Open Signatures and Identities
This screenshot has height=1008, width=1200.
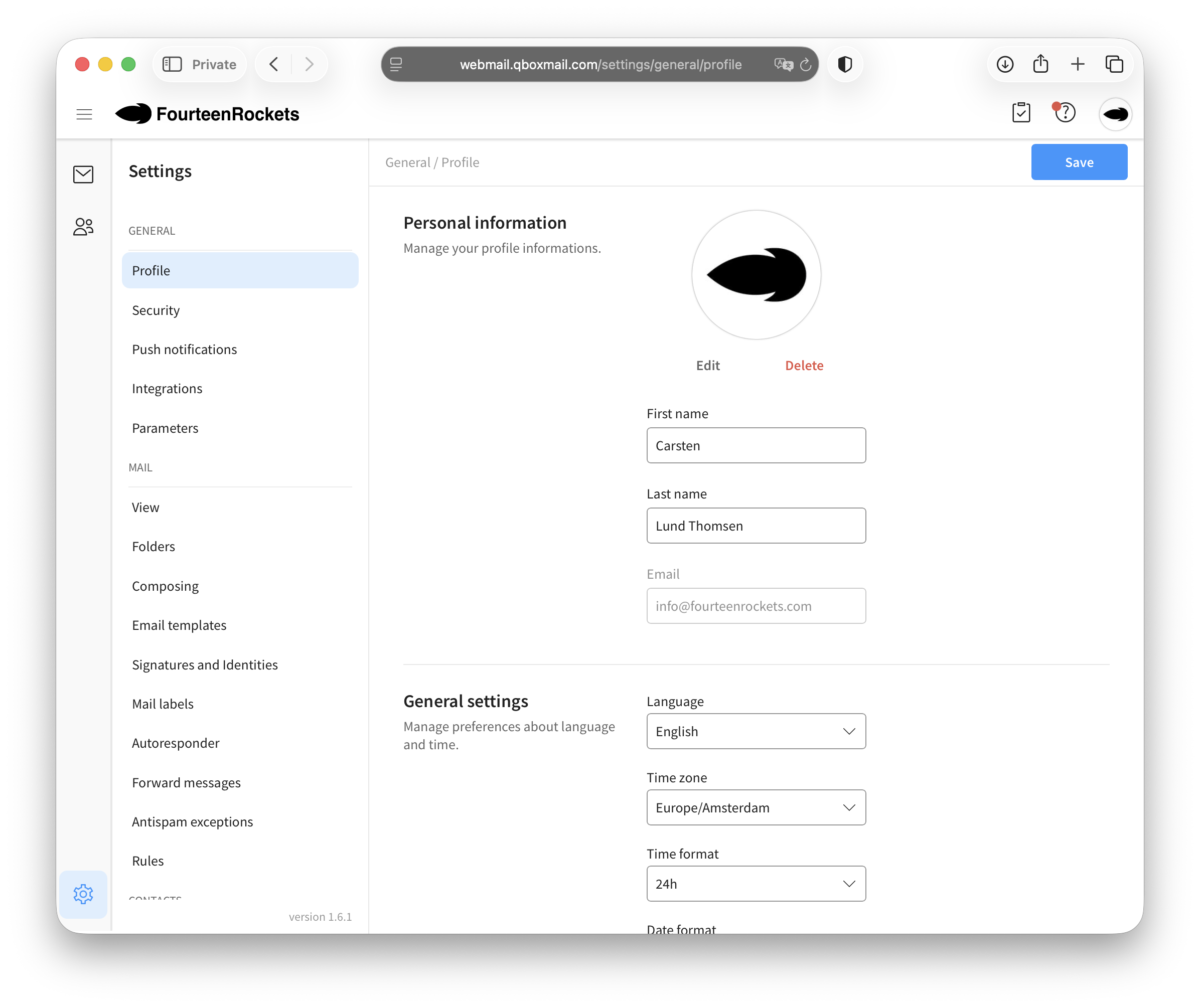240,664
